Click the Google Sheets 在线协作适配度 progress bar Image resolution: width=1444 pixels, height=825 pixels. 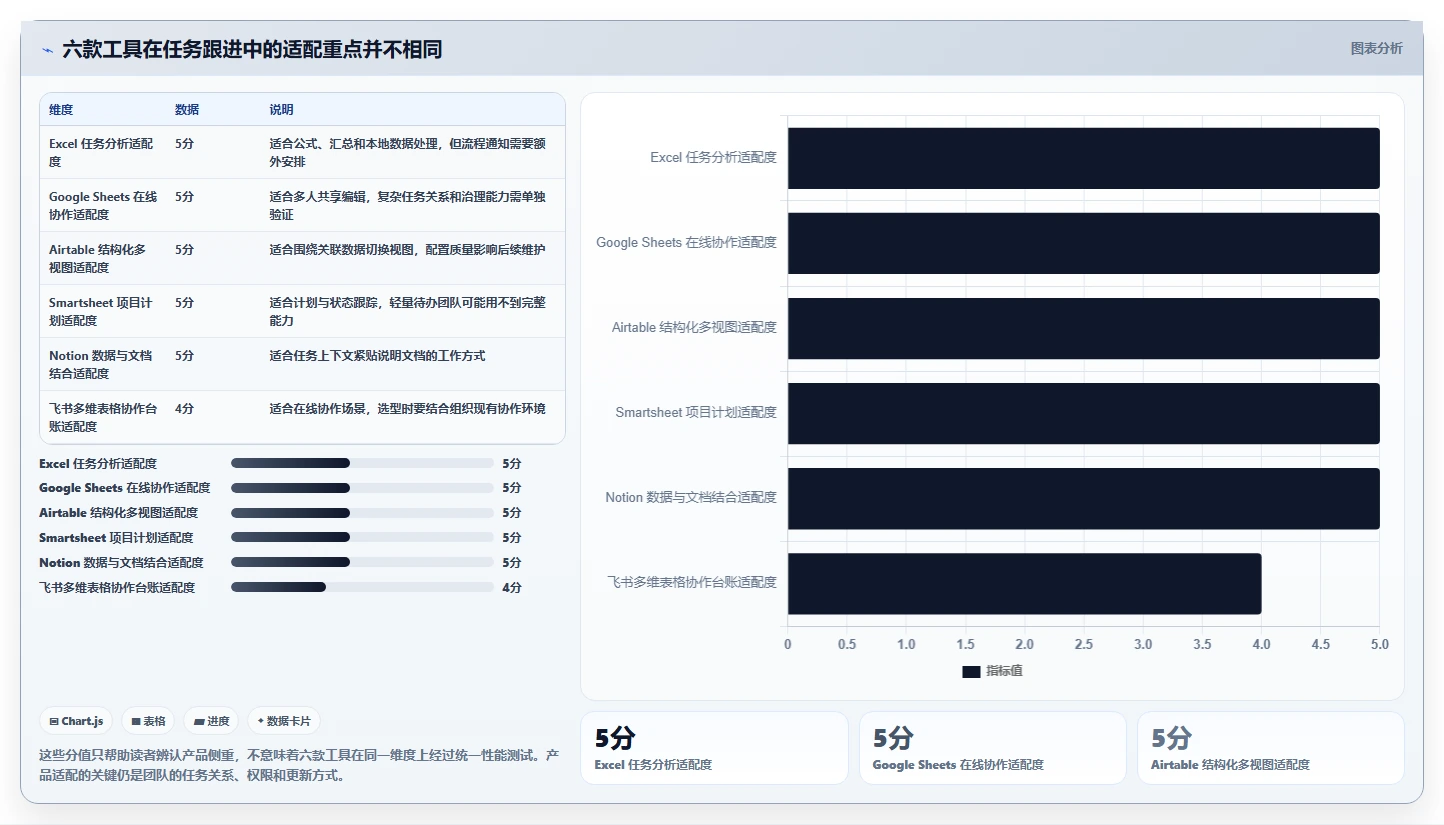point(362,488)
